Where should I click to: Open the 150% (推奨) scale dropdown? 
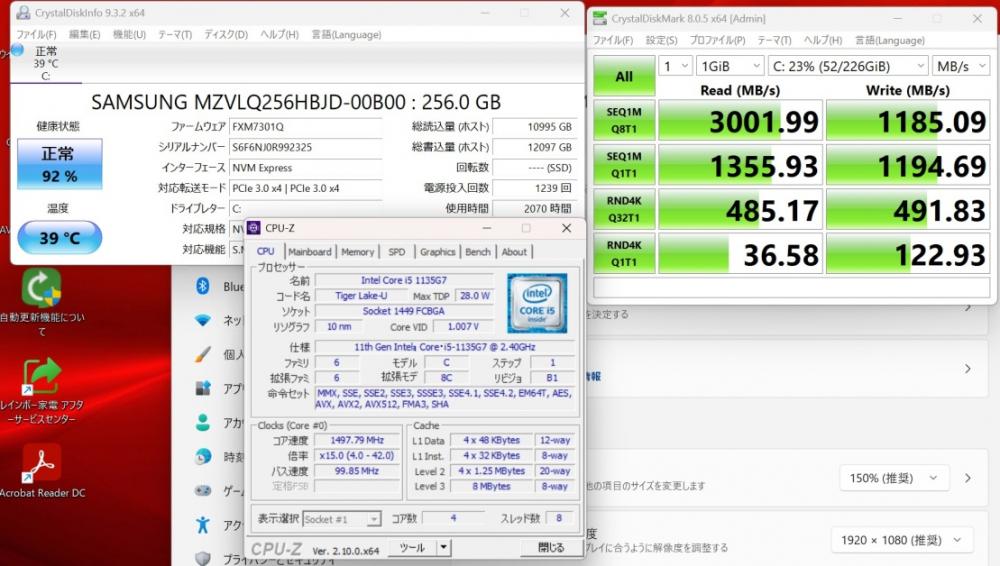[x=893, y=478]
